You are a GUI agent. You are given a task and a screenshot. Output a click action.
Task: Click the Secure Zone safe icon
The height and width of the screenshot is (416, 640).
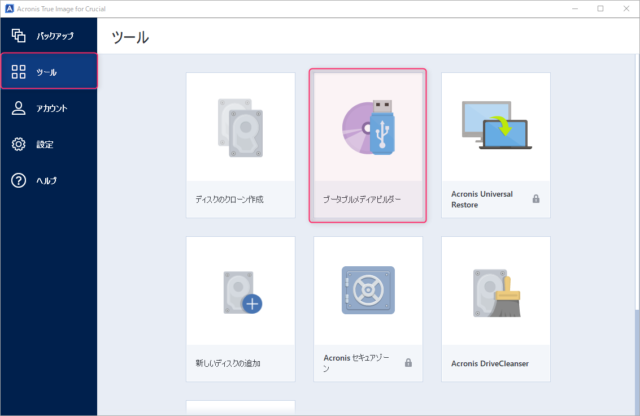point(368,290)
